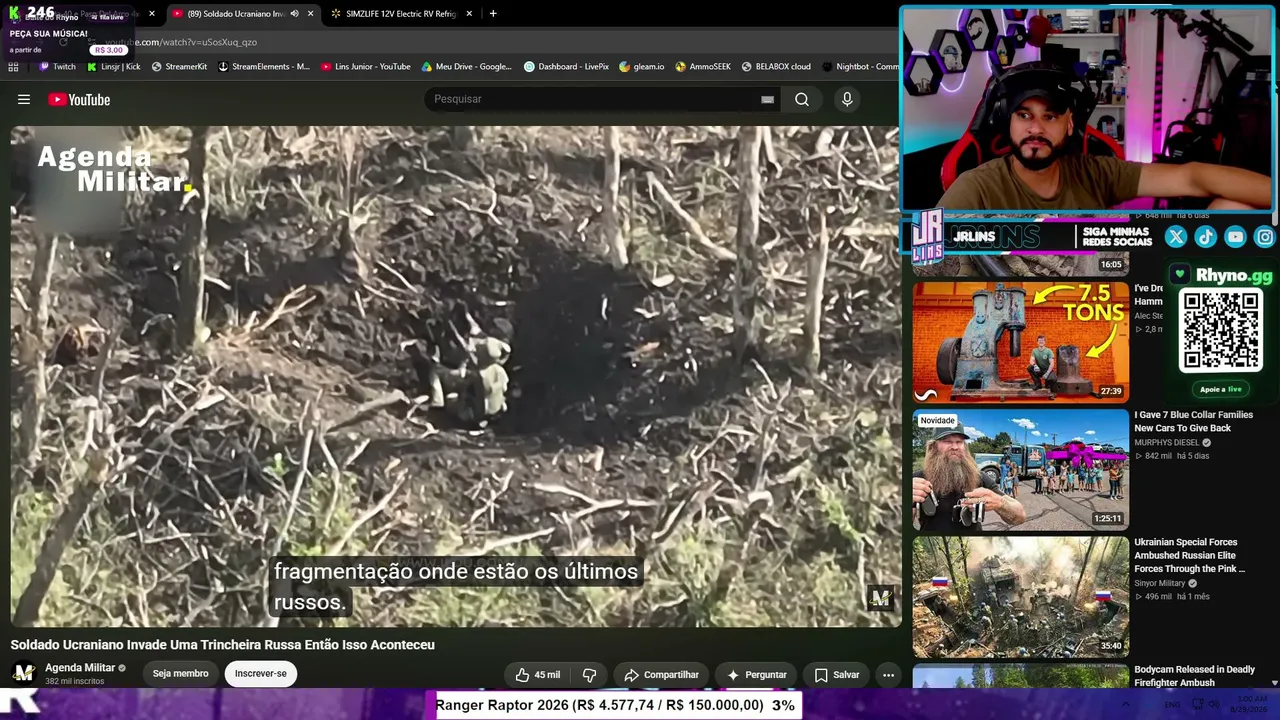Expand the more actions ellipsis menu
The image size is (1280, 720).
888,675
